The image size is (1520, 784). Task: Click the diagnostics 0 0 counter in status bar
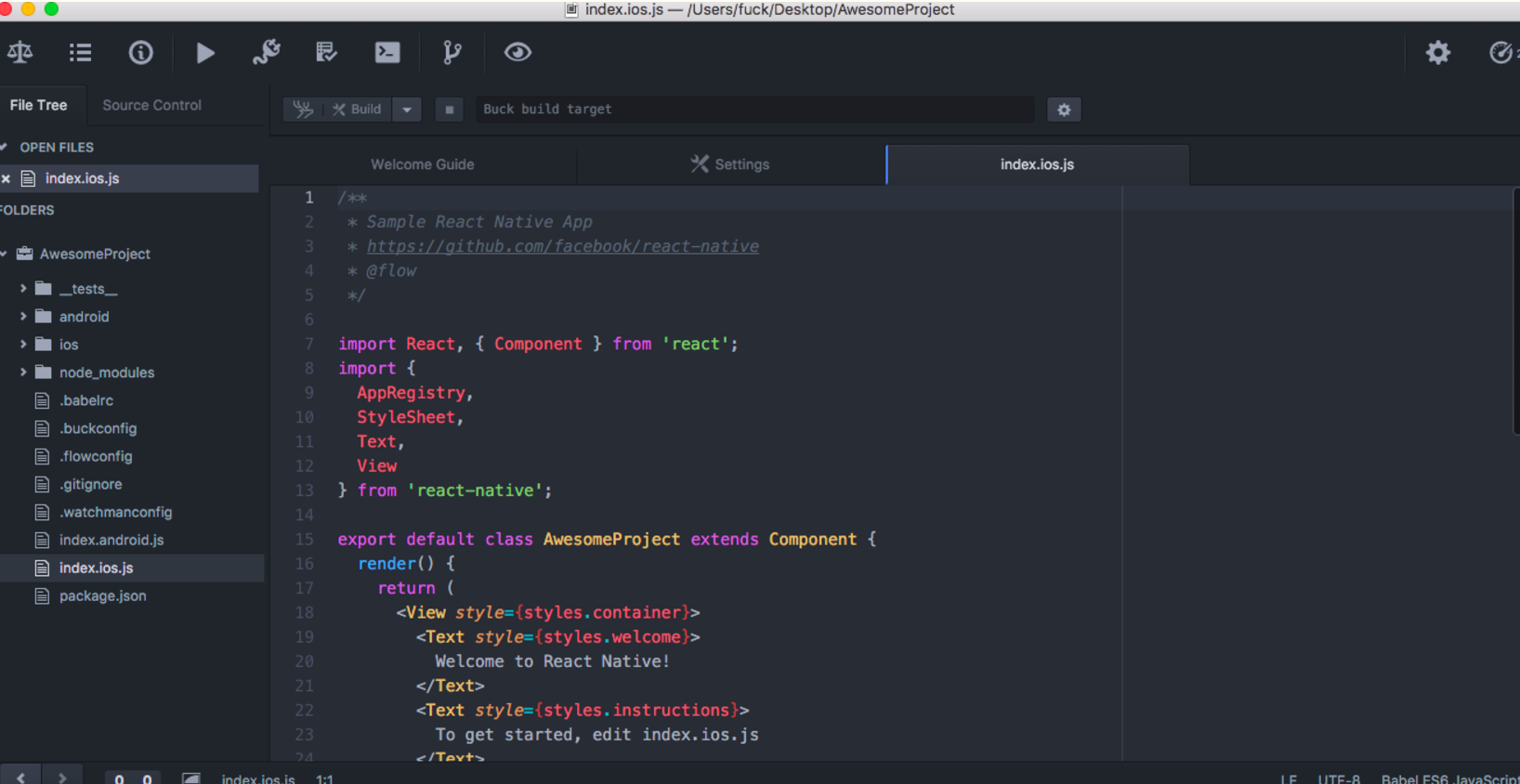[x=133, y=778]
